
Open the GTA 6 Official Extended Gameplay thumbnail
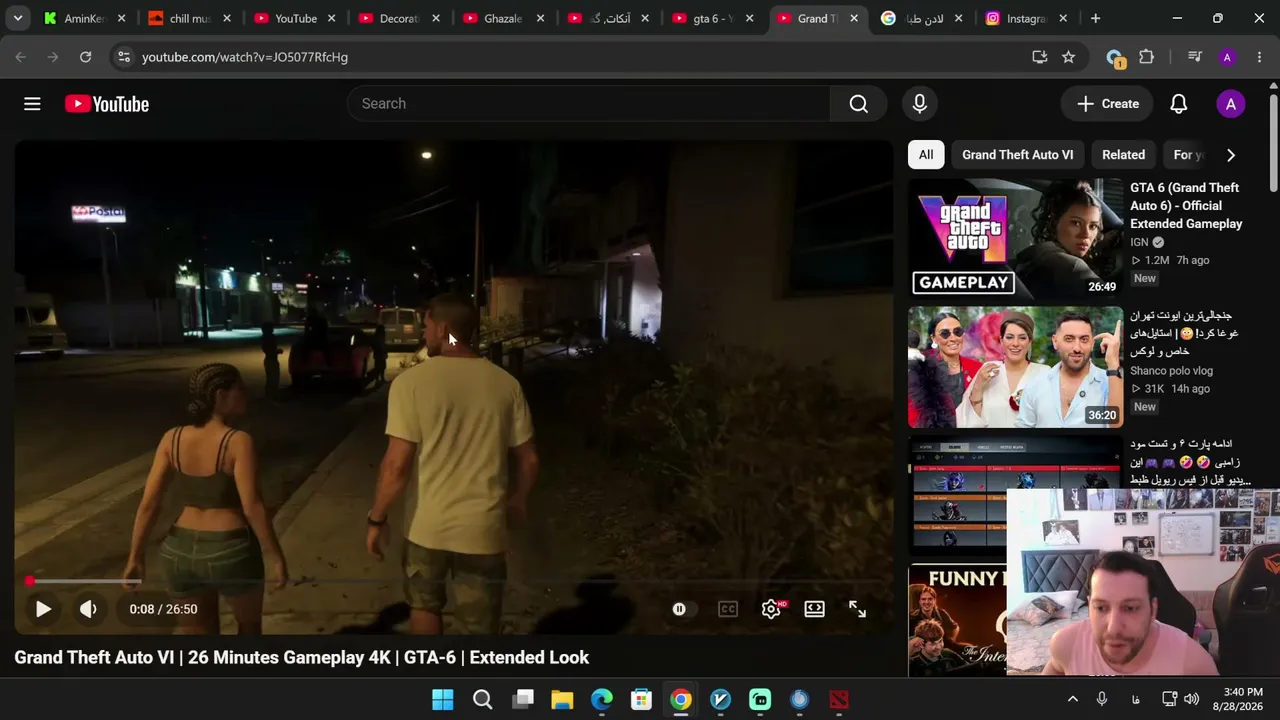1016,239
